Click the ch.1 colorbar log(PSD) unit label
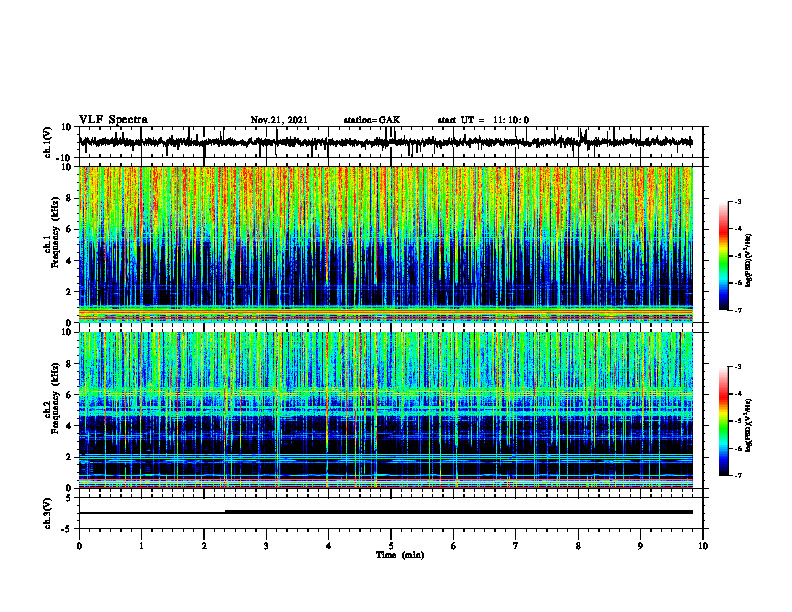 [x=749, y=261]
